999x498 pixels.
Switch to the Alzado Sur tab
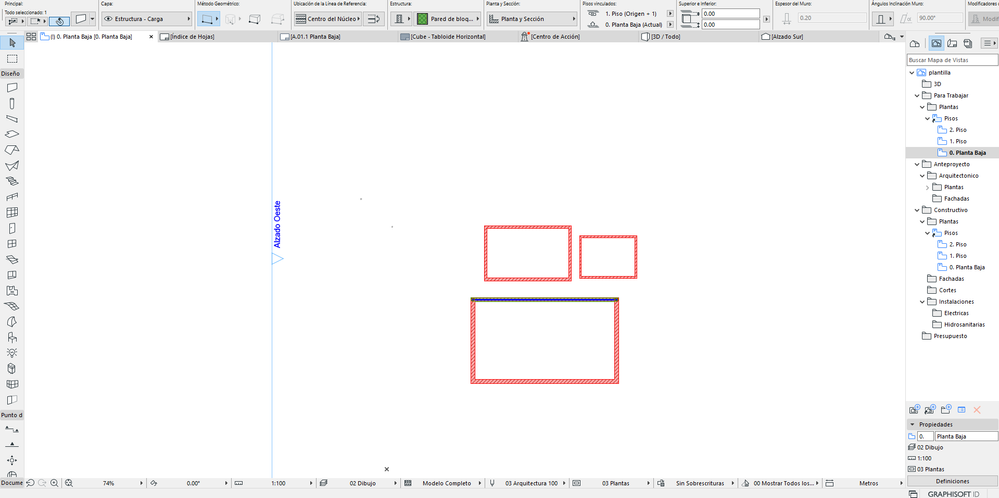786,37
